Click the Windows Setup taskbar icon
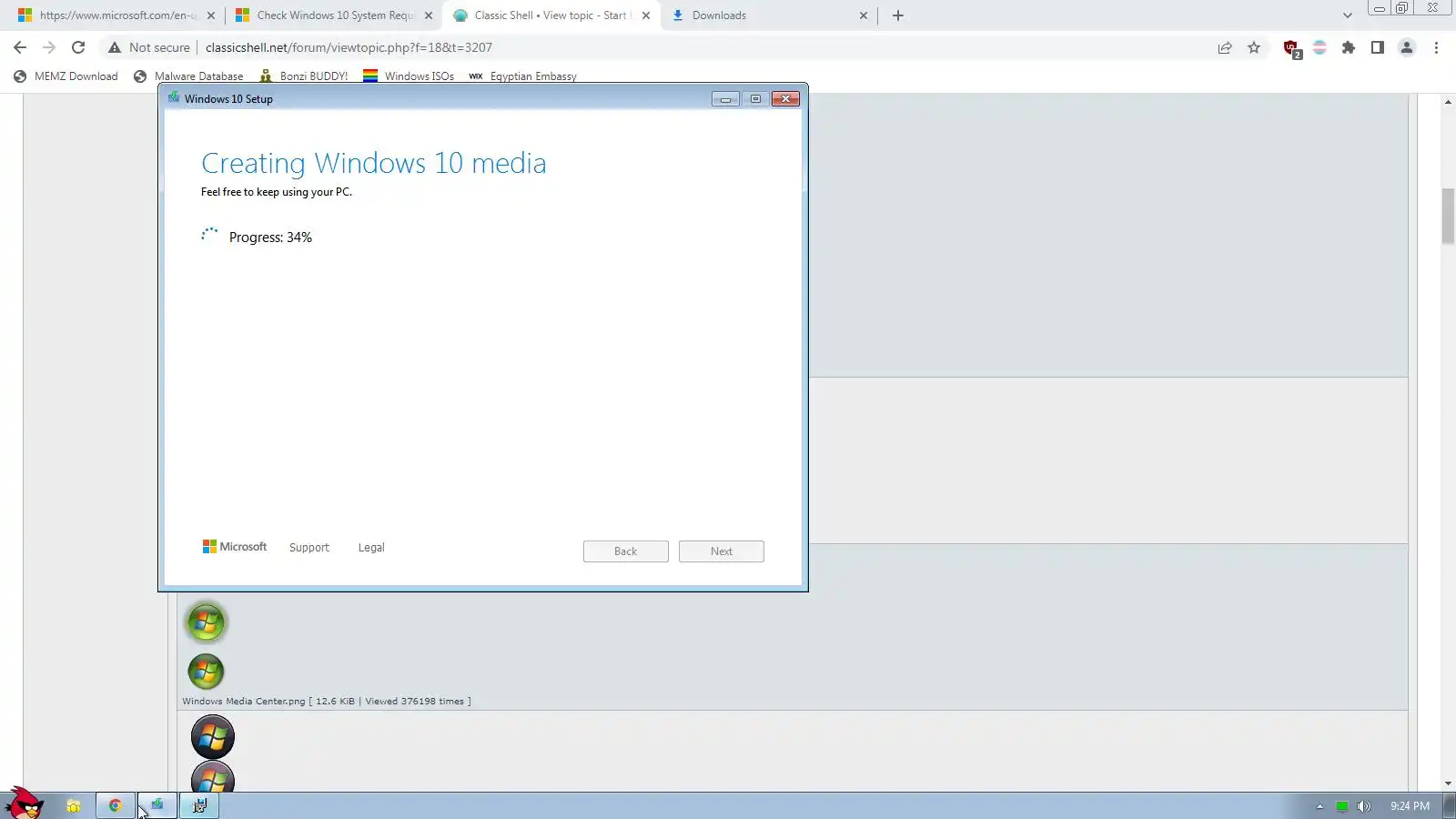Screen dimensions: 1456x819 coord(157,805)
